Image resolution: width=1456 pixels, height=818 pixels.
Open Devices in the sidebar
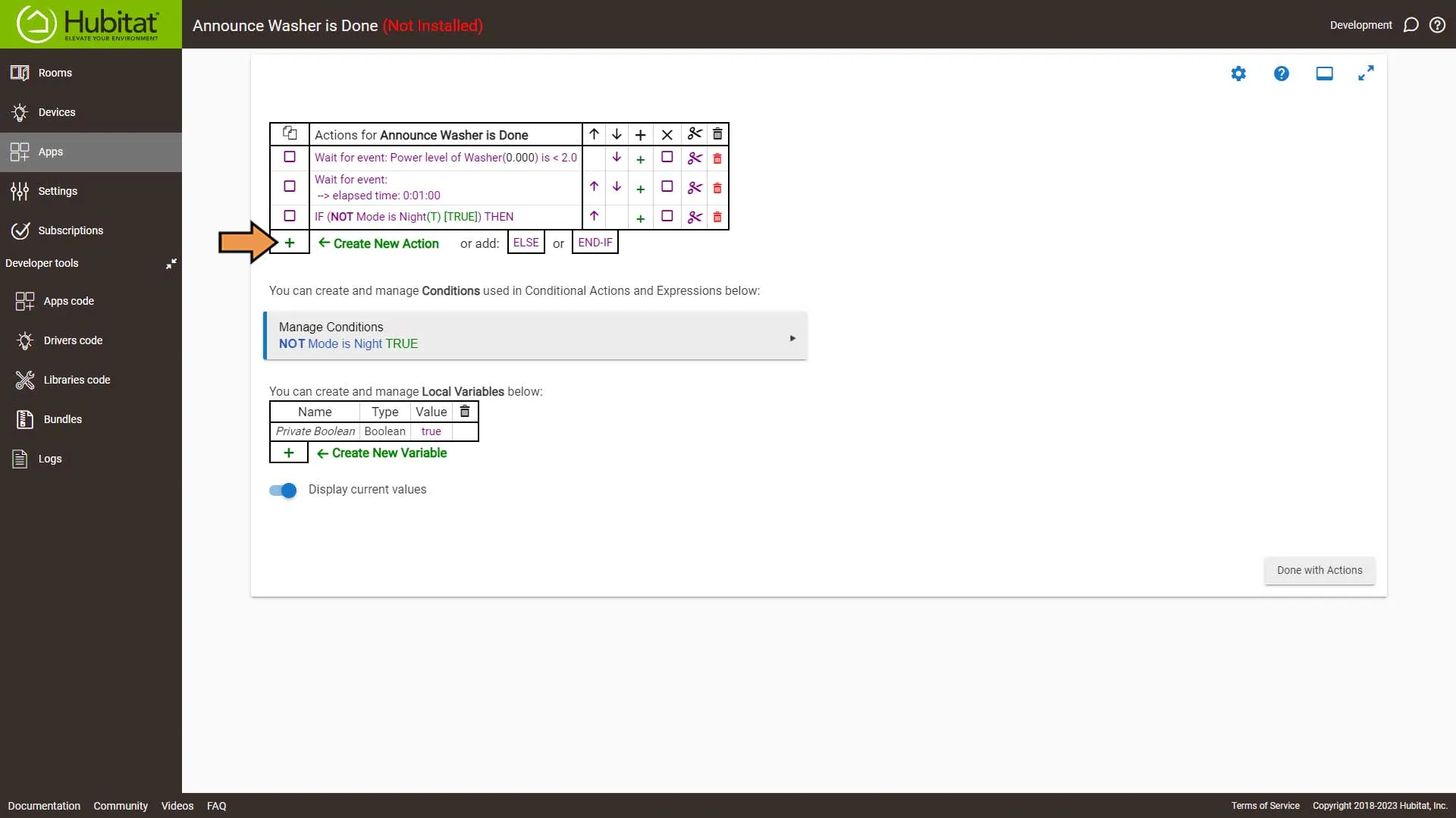pos(91,112)
